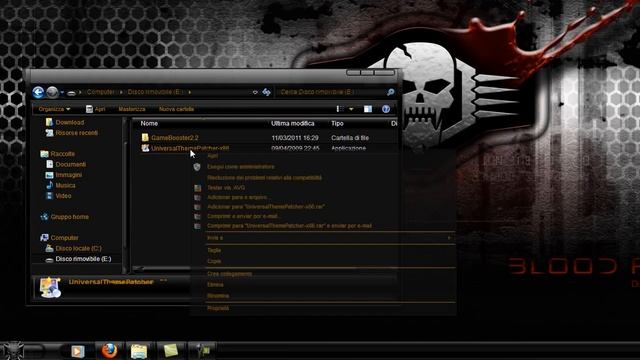Launch the media player taskbar icon
The height and width of the screenshot is (360, 640).
click(78, 351)
